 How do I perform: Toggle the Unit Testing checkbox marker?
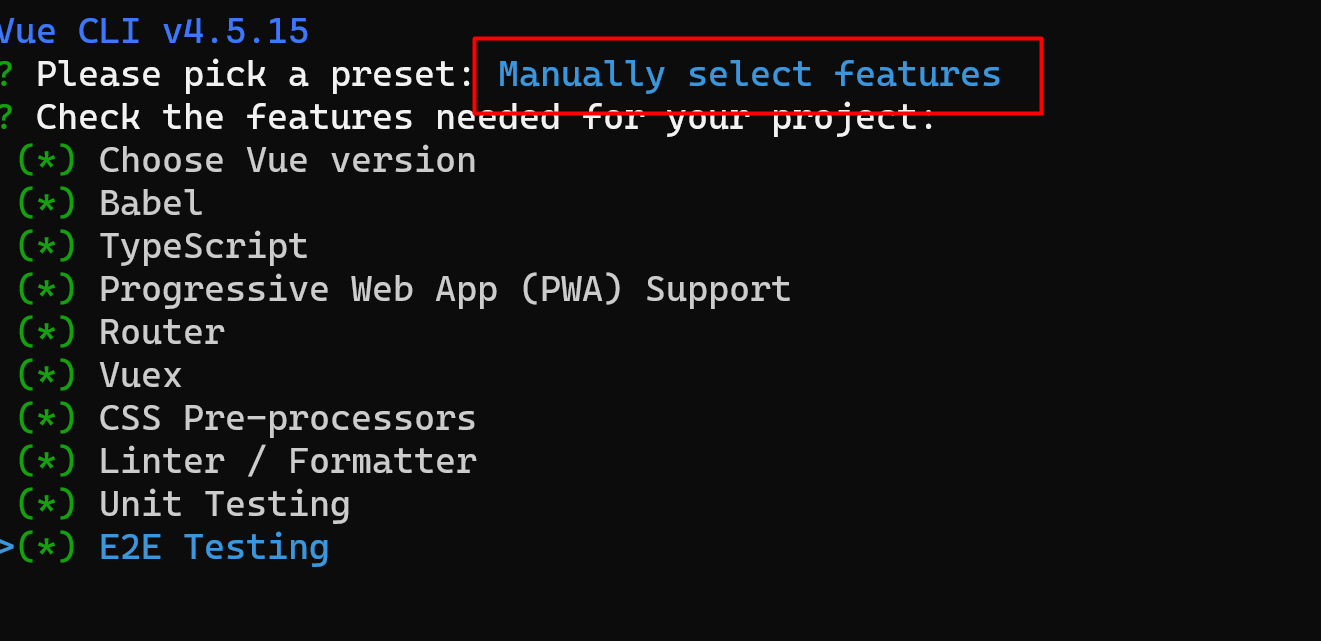click(x=47, y=505)
